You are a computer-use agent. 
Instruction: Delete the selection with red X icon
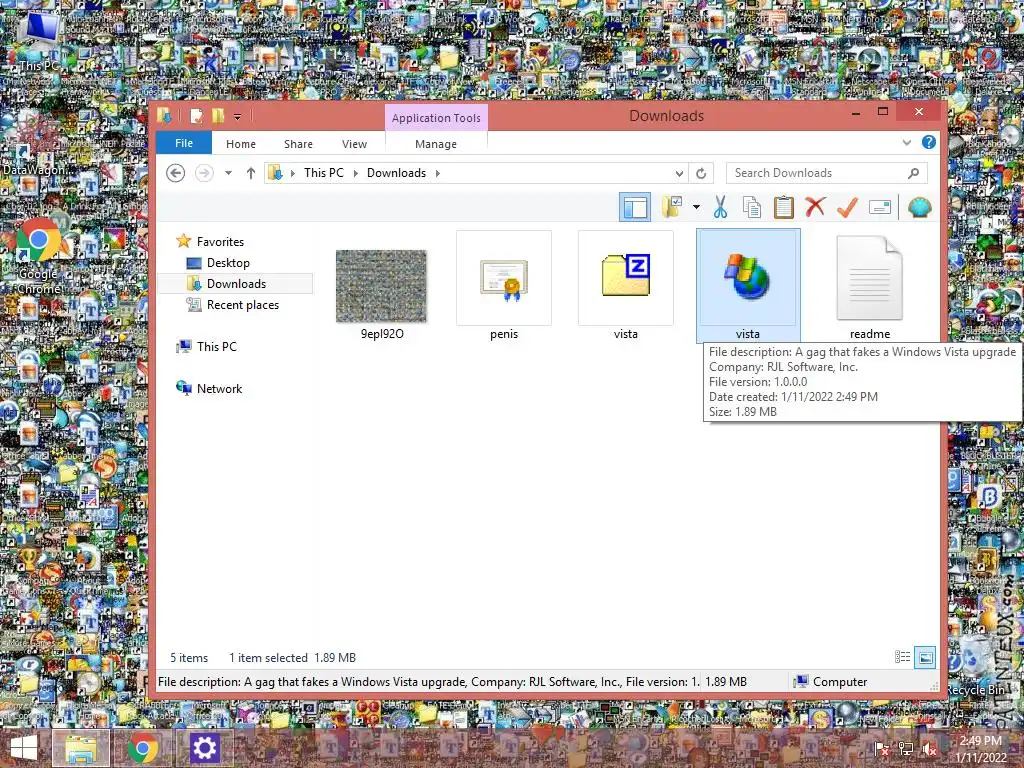click(815, 208)
